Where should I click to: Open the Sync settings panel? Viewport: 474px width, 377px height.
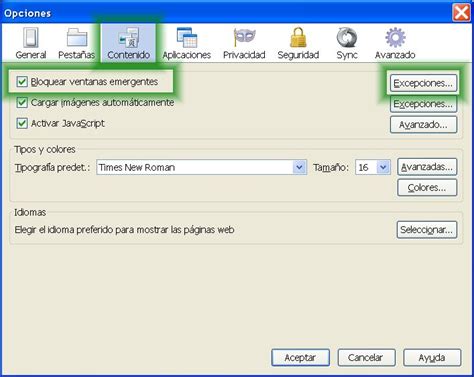click(x=347, y=44)
